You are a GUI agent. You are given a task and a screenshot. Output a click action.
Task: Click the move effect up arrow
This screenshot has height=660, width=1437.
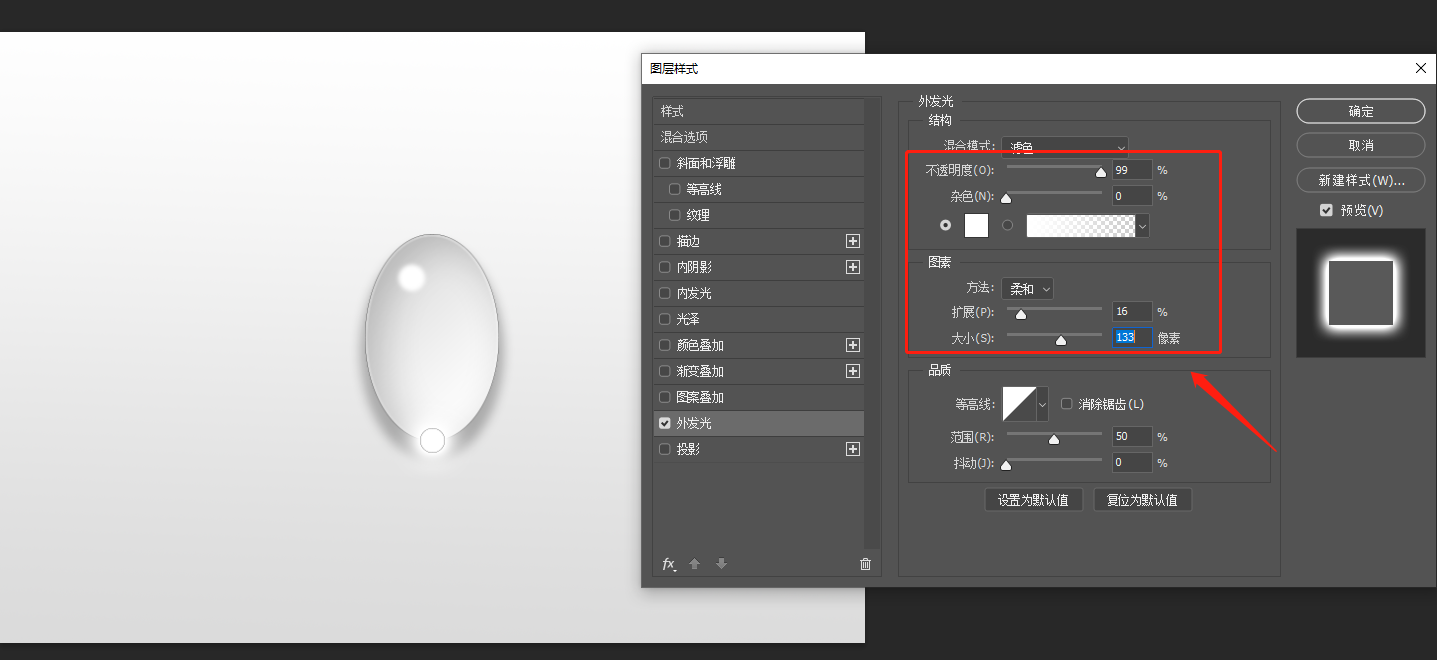(x=695, y=564)
